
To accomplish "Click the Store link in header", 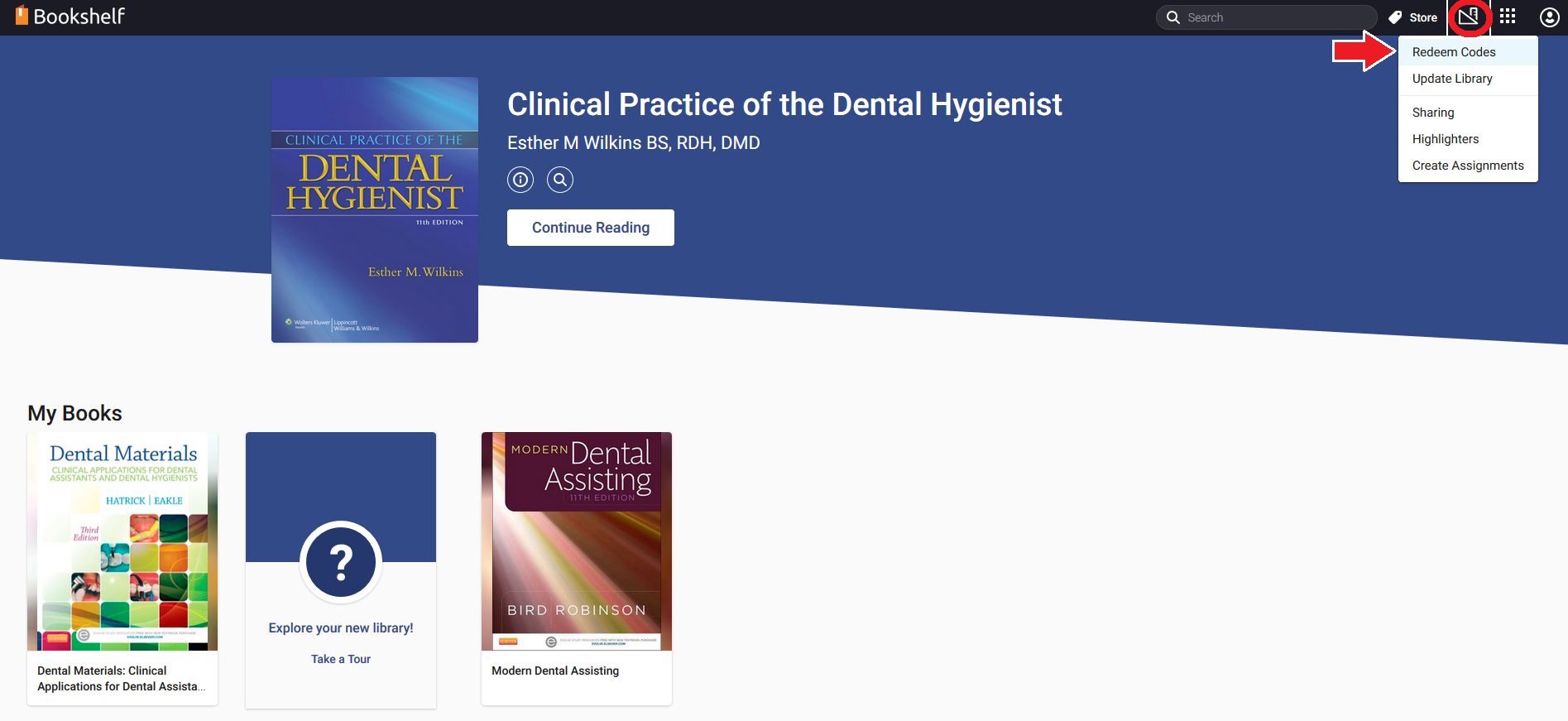I will coord(1423,17).
